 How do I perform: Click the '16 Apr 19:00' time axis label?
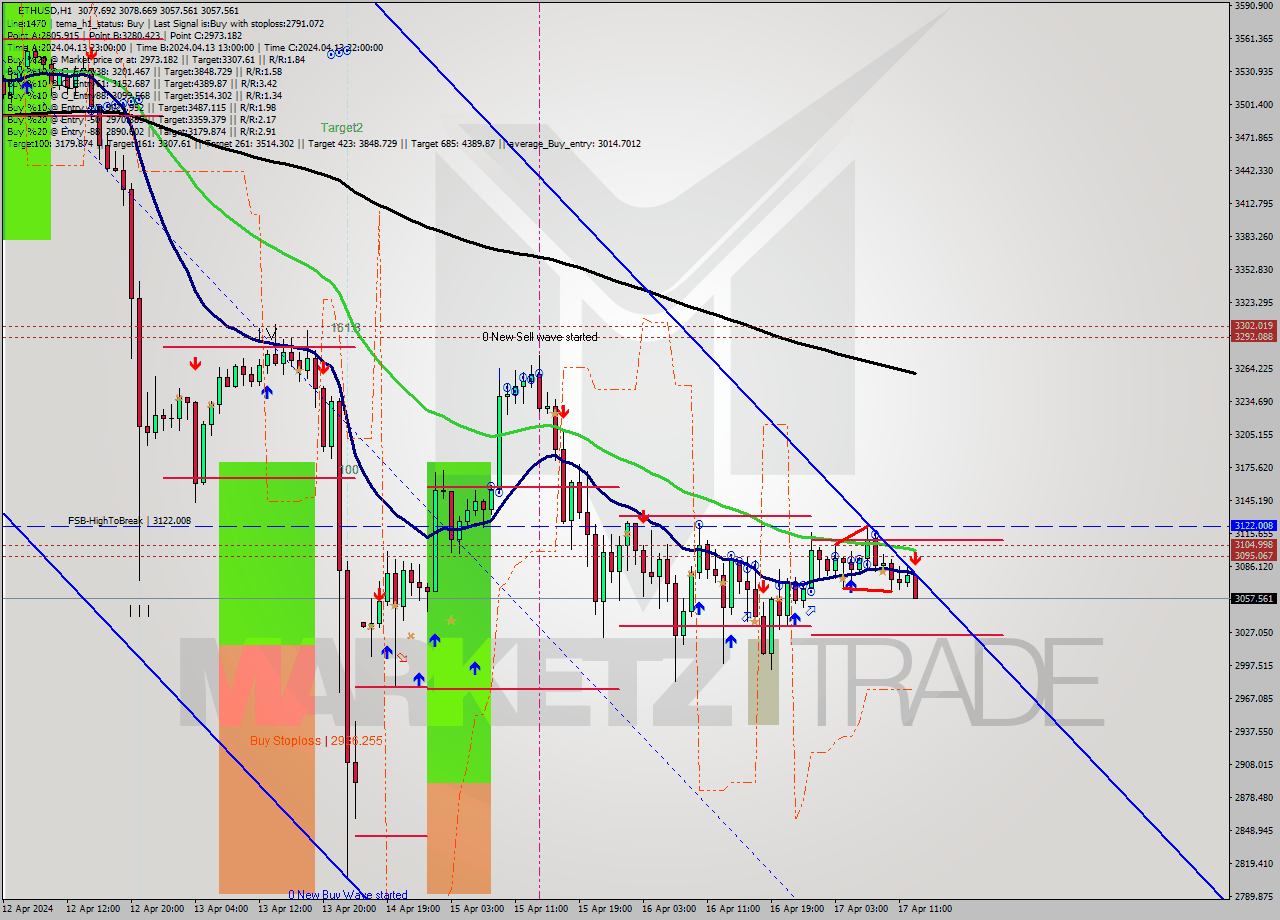(797, 909)
